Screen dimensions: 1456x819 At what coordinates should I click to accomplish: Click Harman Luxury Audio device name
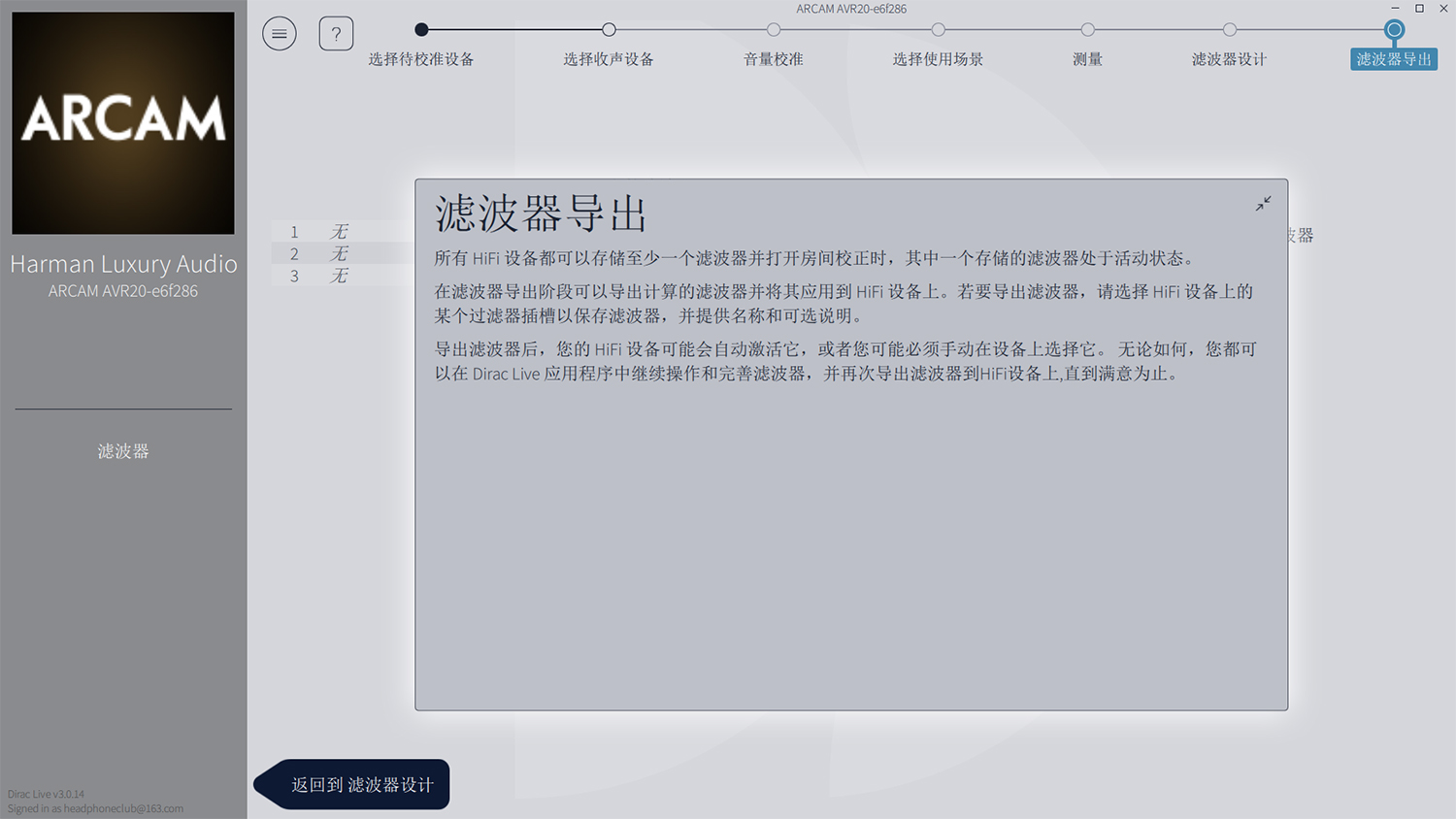click(123, 264)
